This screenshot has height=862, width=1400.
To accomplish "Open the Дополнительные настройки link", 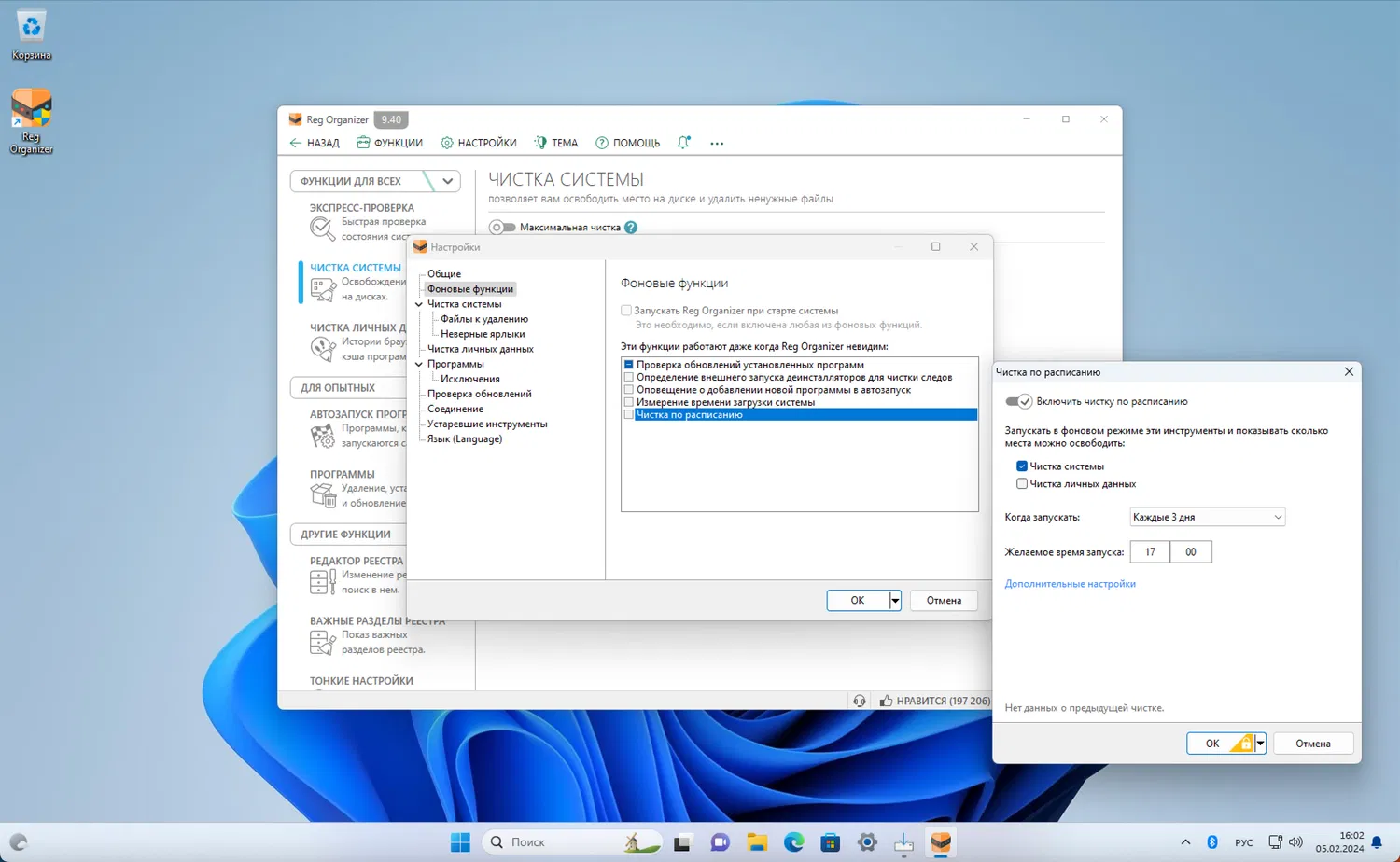I will coord(1071,584).
